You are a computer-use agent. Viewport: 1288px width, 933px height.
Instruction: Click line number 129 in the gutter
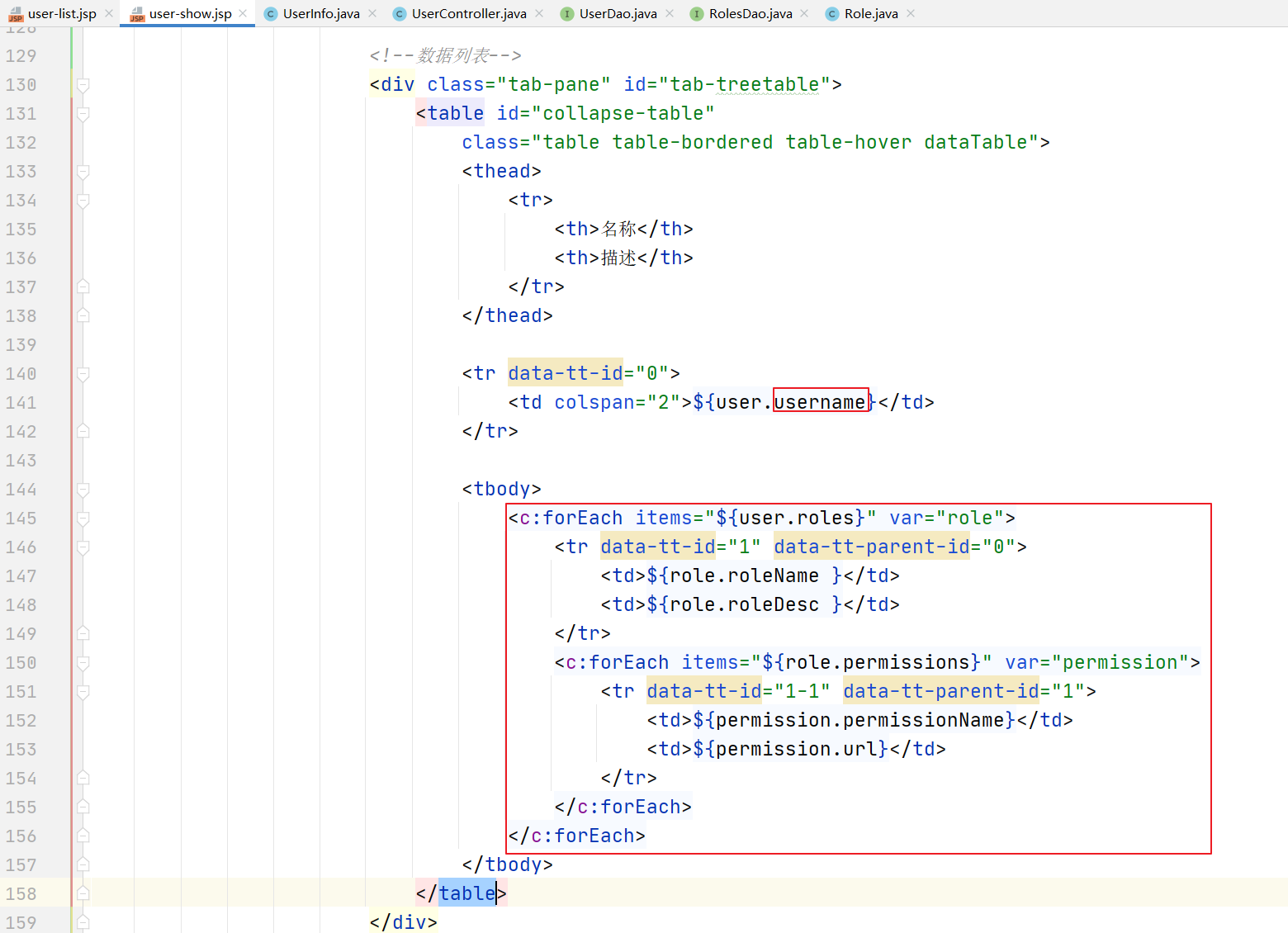(21, 56)
